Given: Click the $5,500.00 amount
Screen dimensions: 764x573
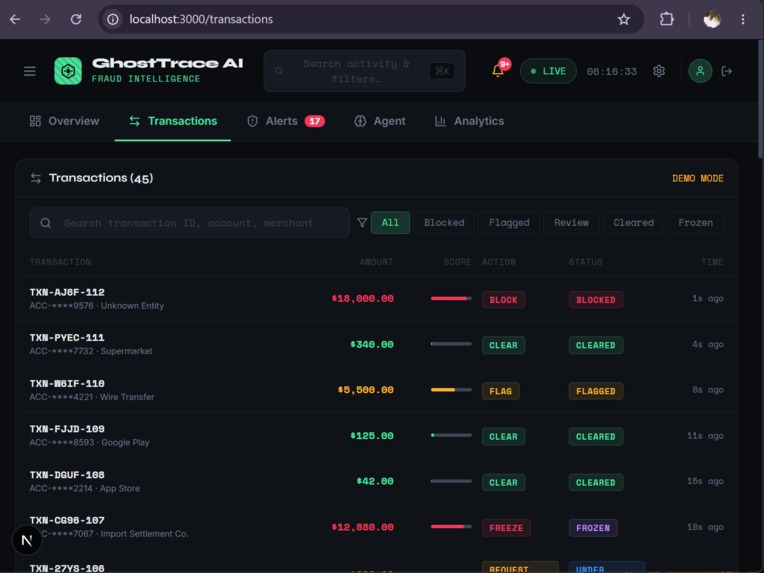Looking at the screenshot, I should 365,390.
